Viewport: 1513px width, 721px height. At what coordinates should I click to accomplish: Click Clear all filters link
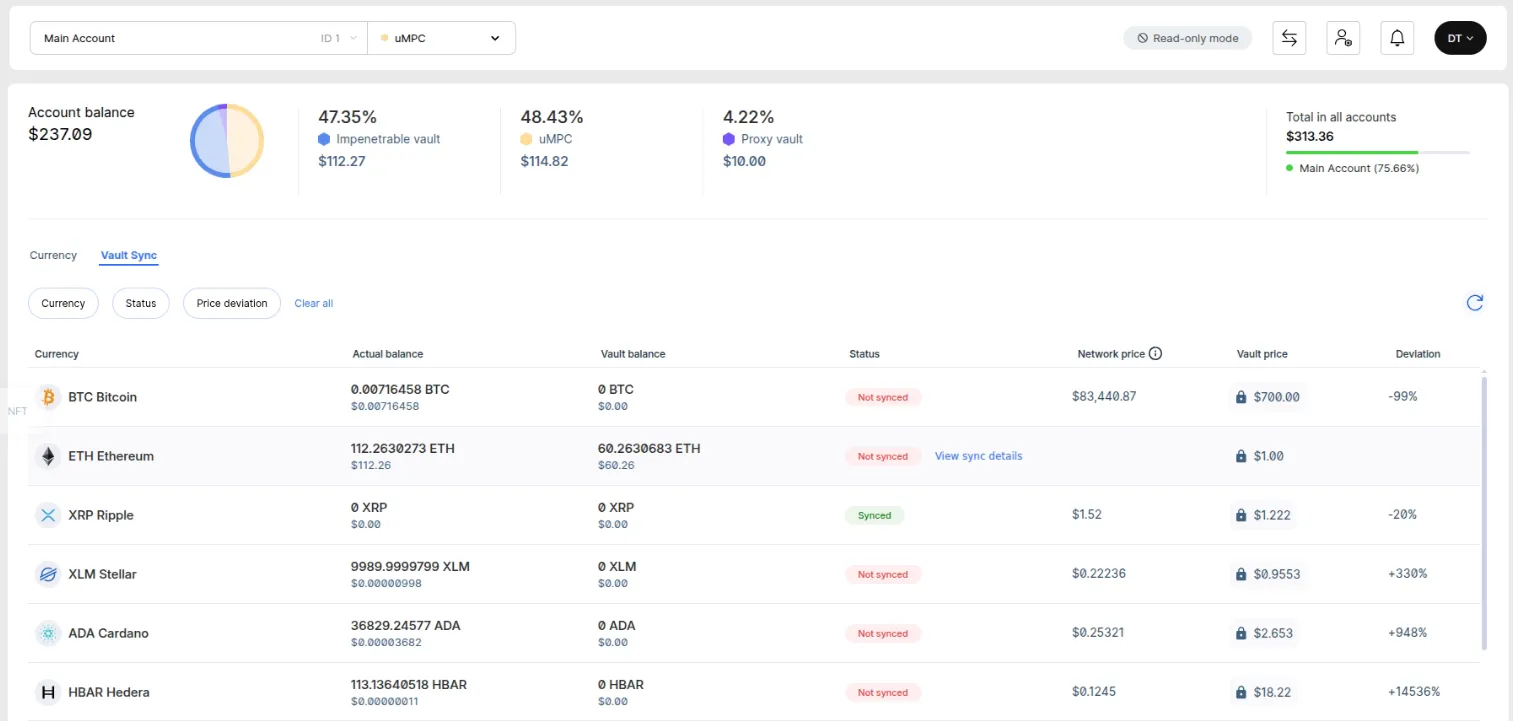[x=313, y=303]
